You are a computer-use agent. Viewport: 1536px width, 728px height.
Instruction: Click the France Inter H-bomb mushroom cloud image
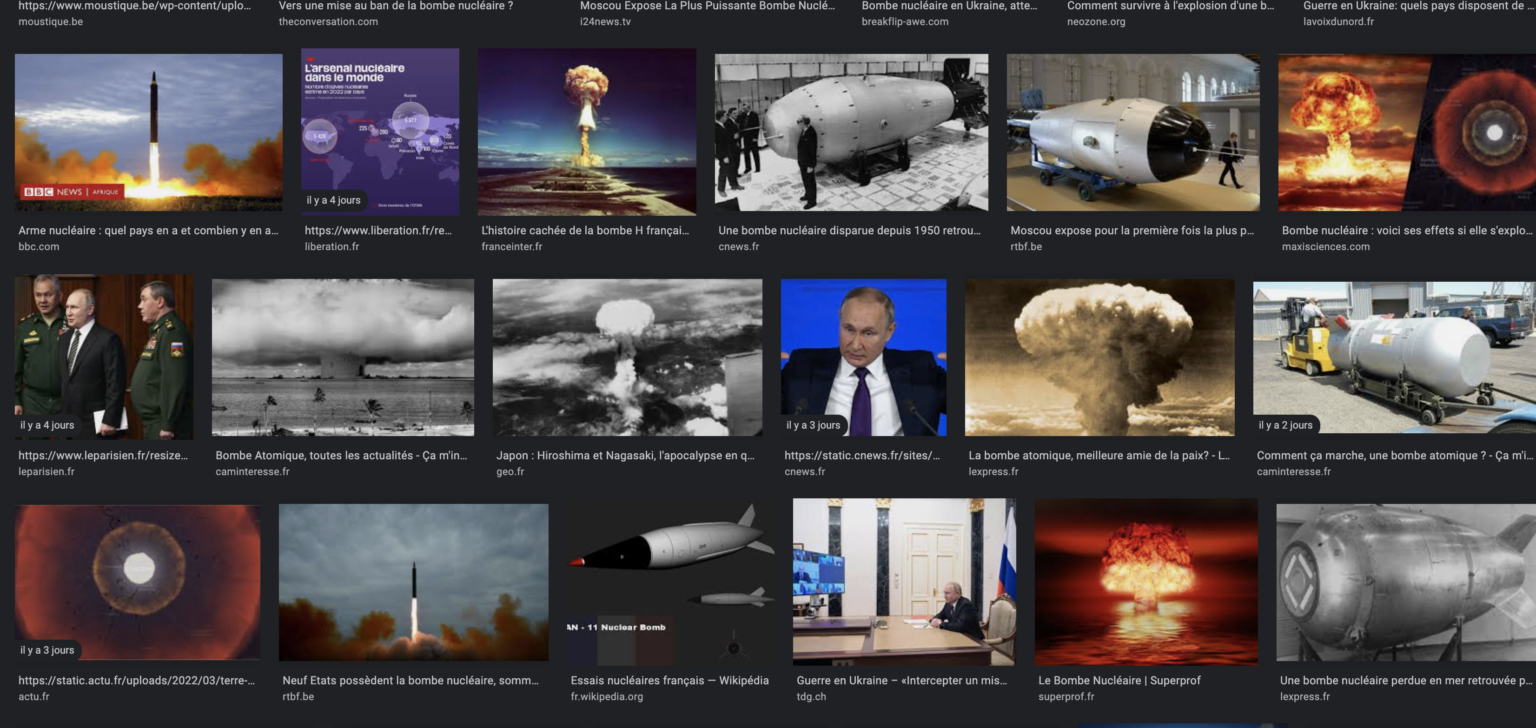[x=586, y=132]
